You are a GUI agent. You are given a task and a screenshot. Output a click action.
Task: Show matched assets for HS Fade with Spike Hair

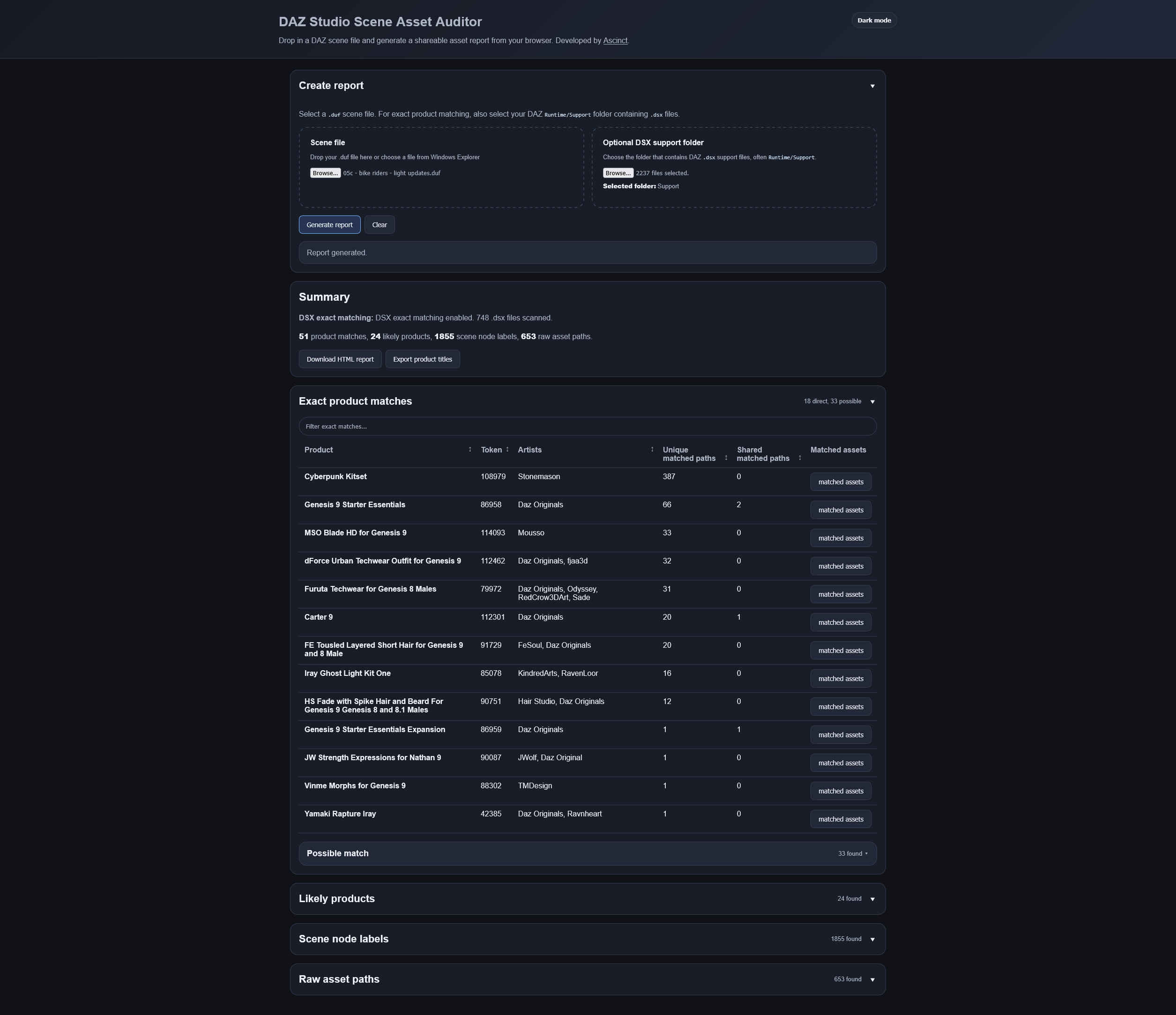pos(841,707)
